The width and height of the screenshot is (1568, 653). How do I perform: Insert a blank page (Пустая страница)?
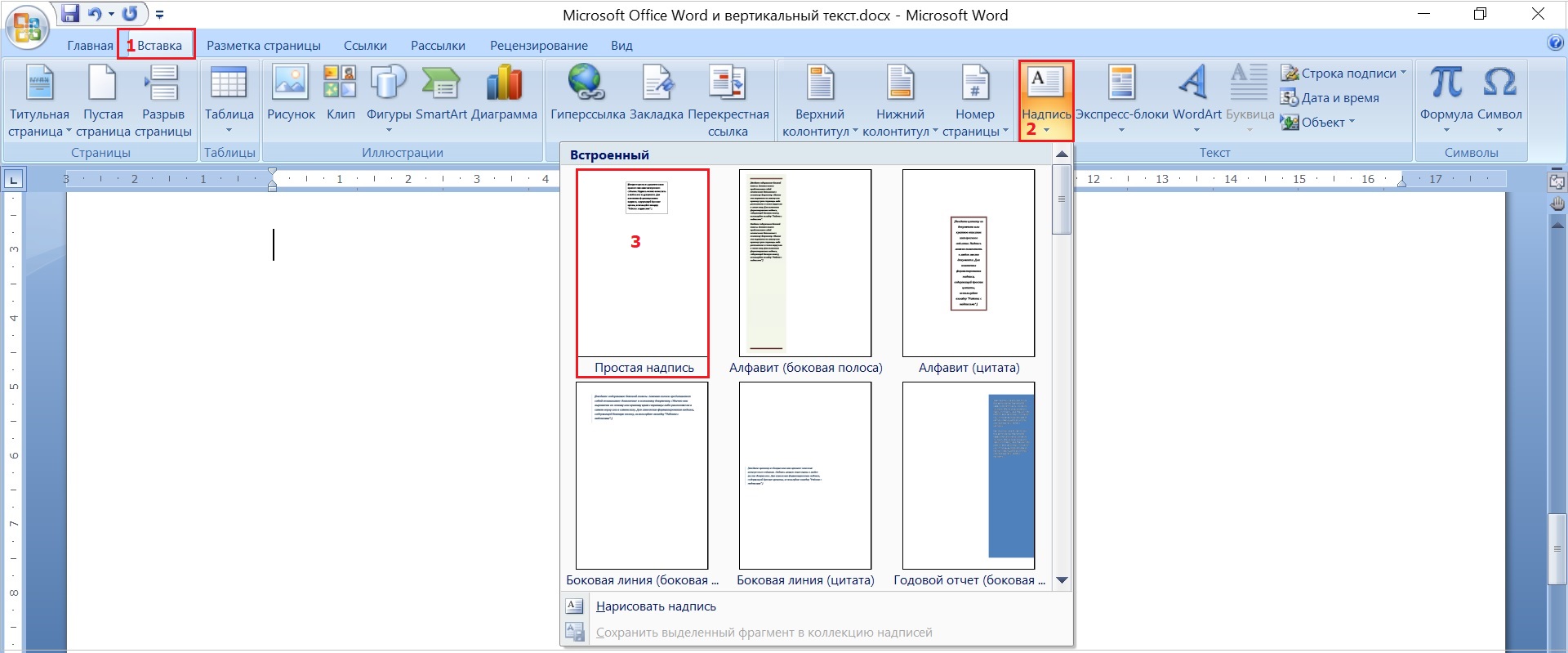(x=103, y=101)
